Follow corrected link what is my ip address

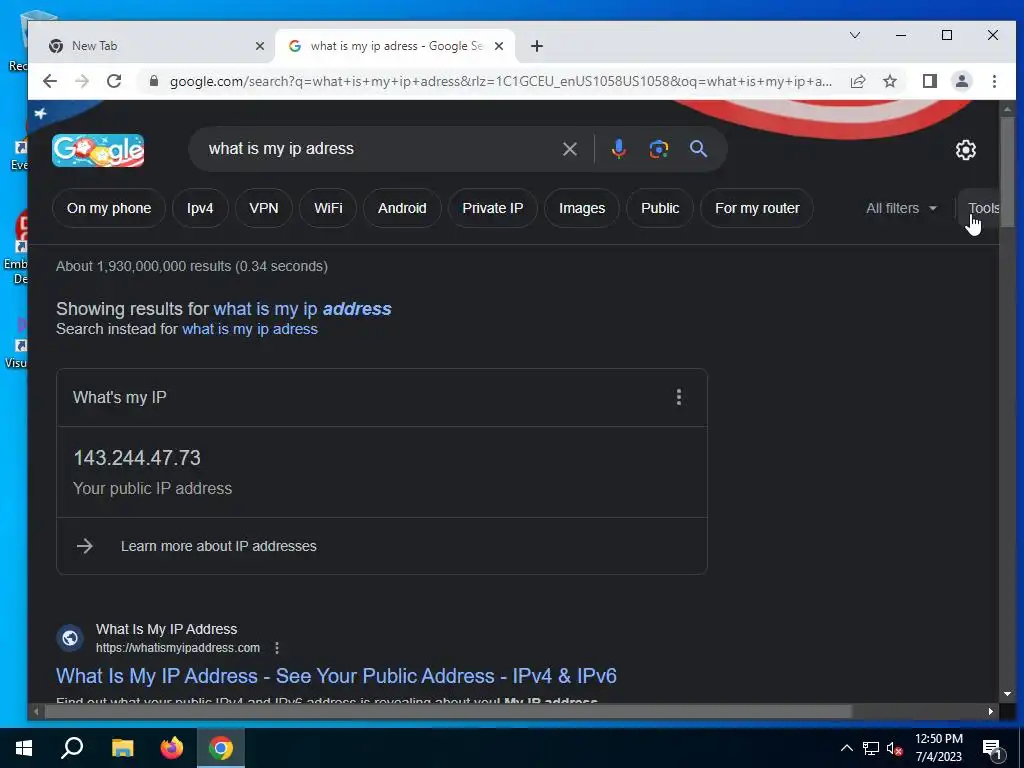(x=302, y=309)
